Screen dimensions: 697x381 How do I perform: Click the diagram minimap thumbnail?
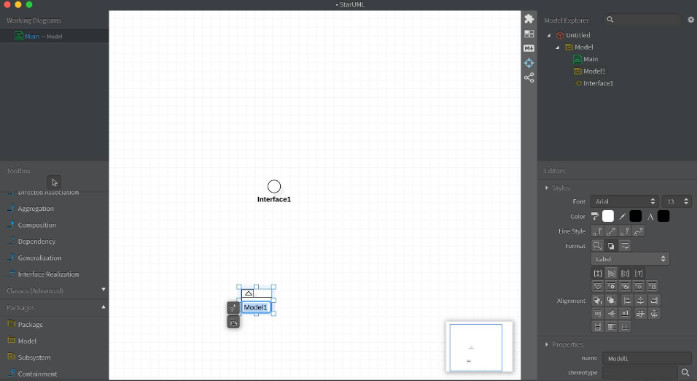pyautogui.click(x=479, y=347)
